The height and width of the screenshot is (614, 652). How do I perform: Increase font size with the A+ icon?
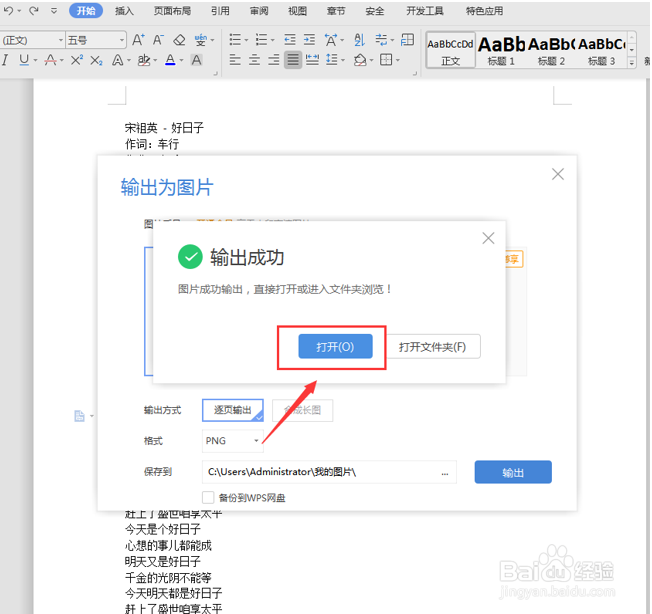[x=138, y=40]
